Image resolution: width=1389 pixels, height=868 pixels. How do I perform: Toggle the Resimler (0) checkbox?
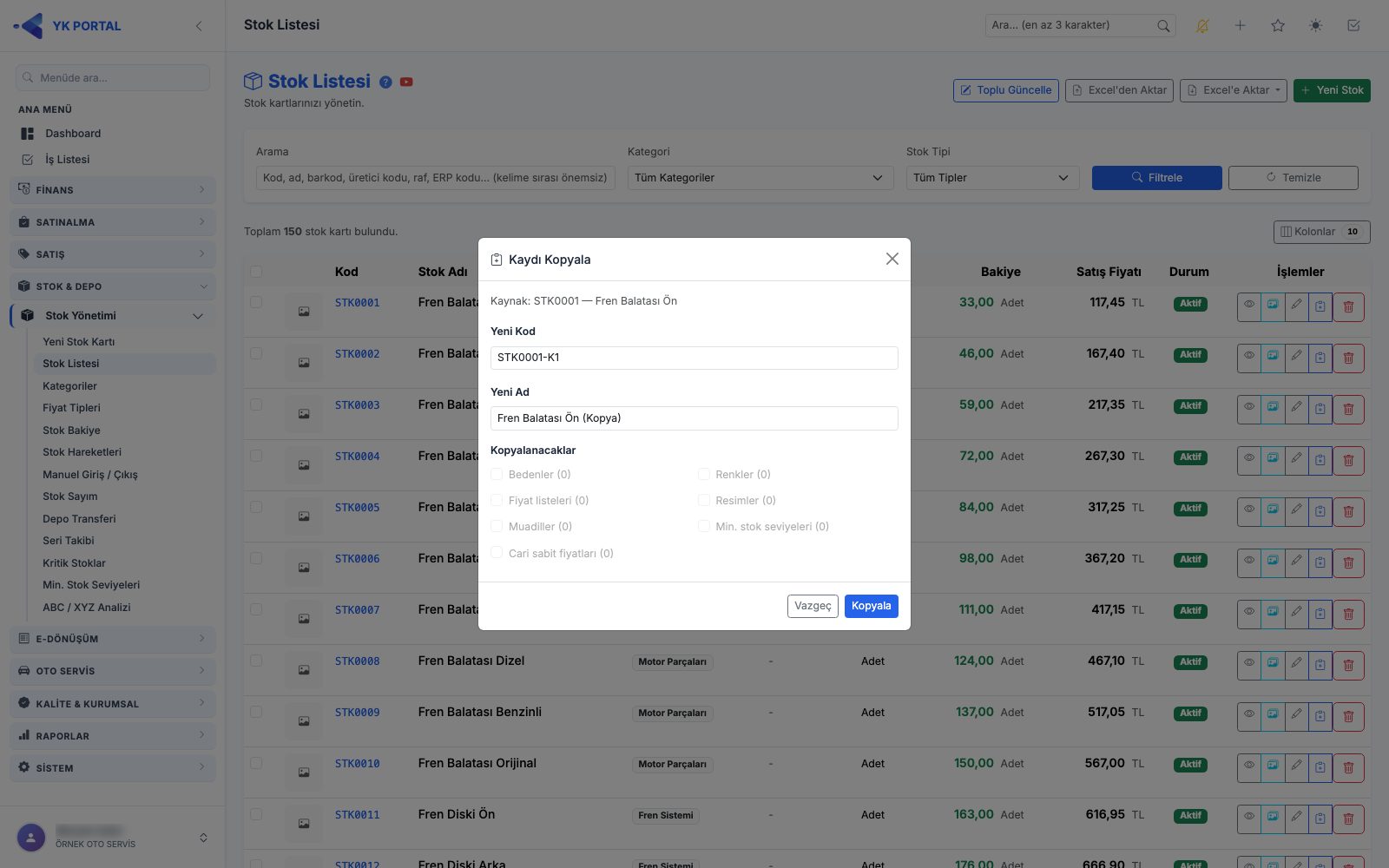[x=704, y=500]
